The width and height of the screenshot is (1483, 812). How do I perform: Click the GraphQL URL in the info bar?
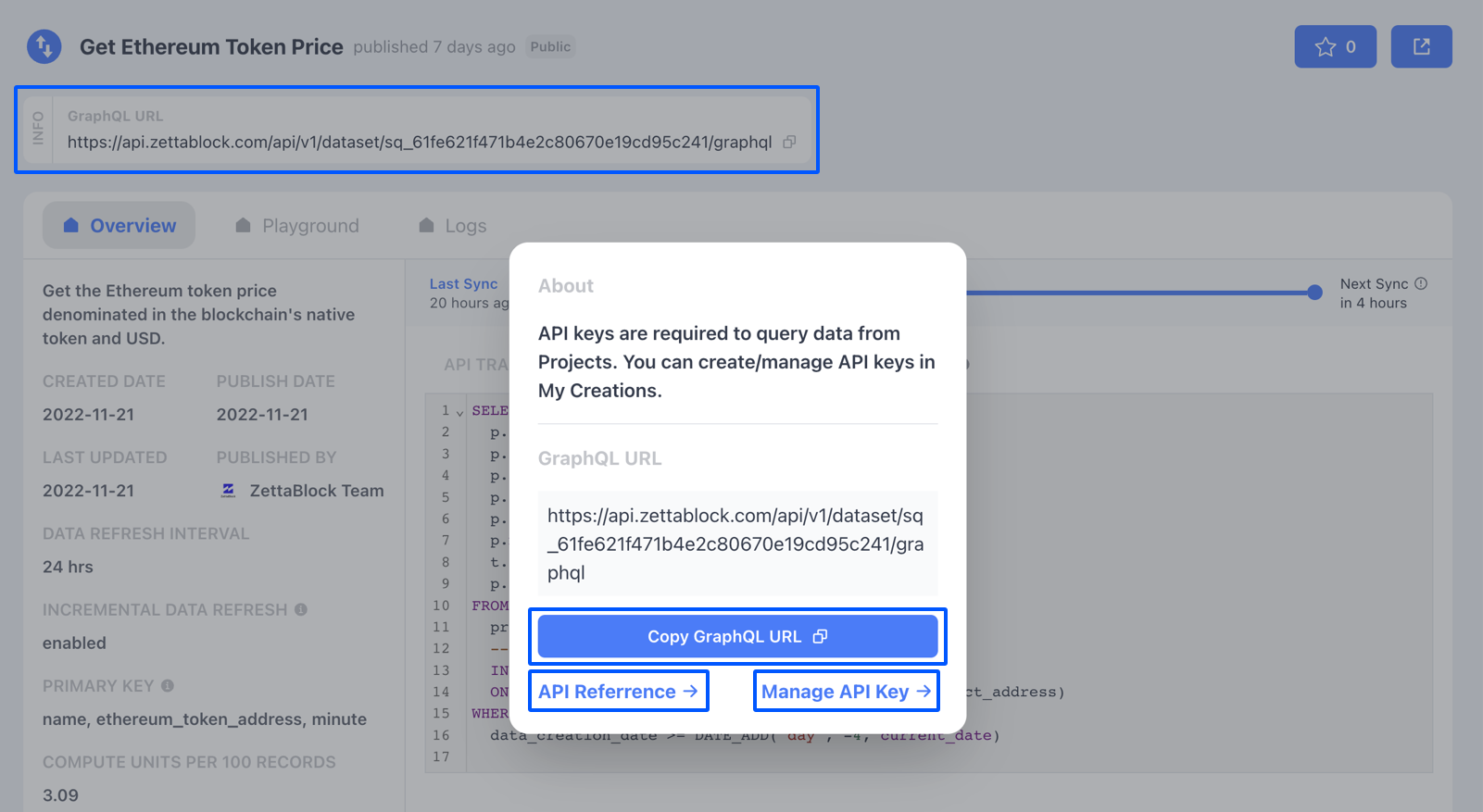[x=420, y=142]
